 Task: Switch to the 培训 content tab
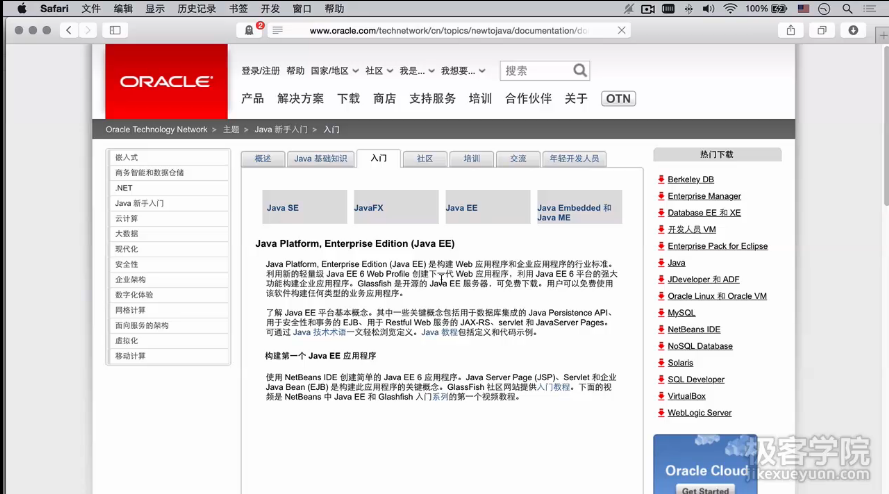(471, 159)
